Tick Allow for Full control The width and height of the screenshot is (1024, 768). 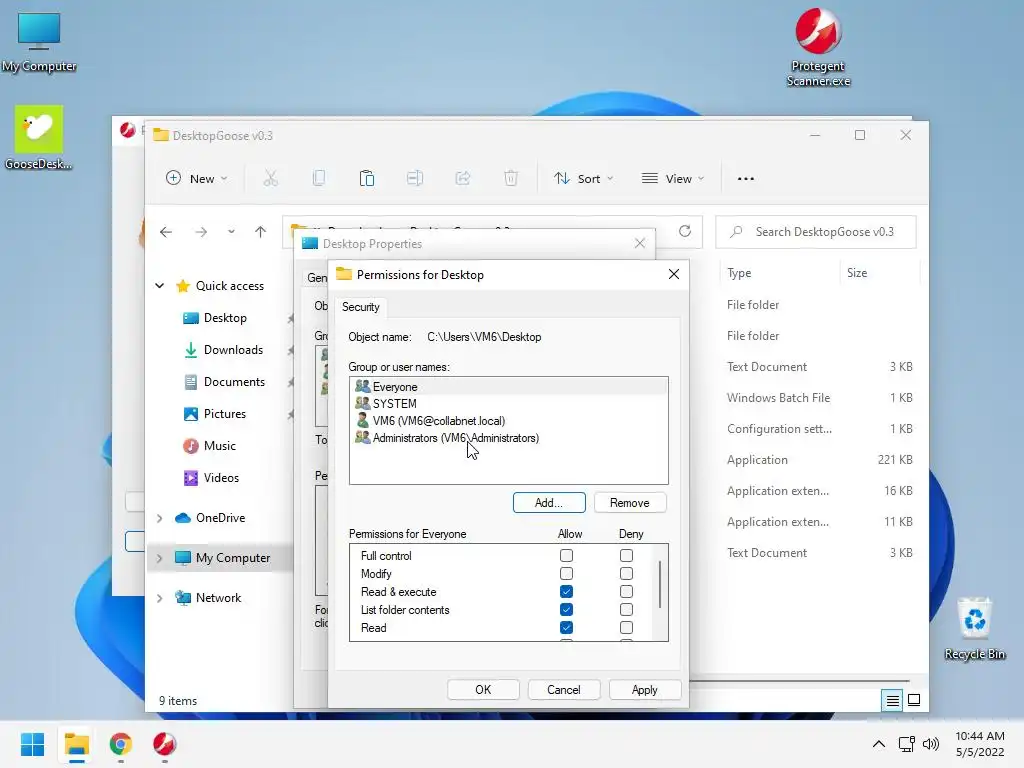(x=566, y=556)
